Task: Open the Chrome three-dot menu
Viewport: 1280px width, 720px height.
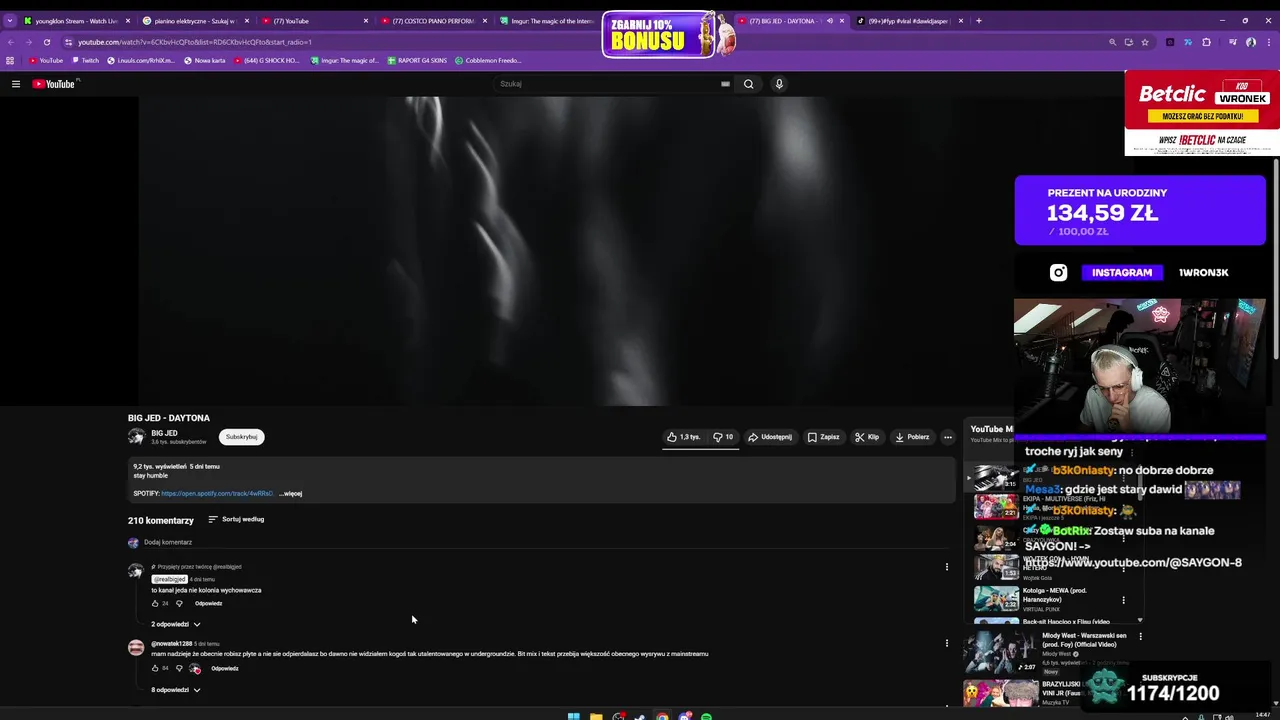Action: 1268,42
